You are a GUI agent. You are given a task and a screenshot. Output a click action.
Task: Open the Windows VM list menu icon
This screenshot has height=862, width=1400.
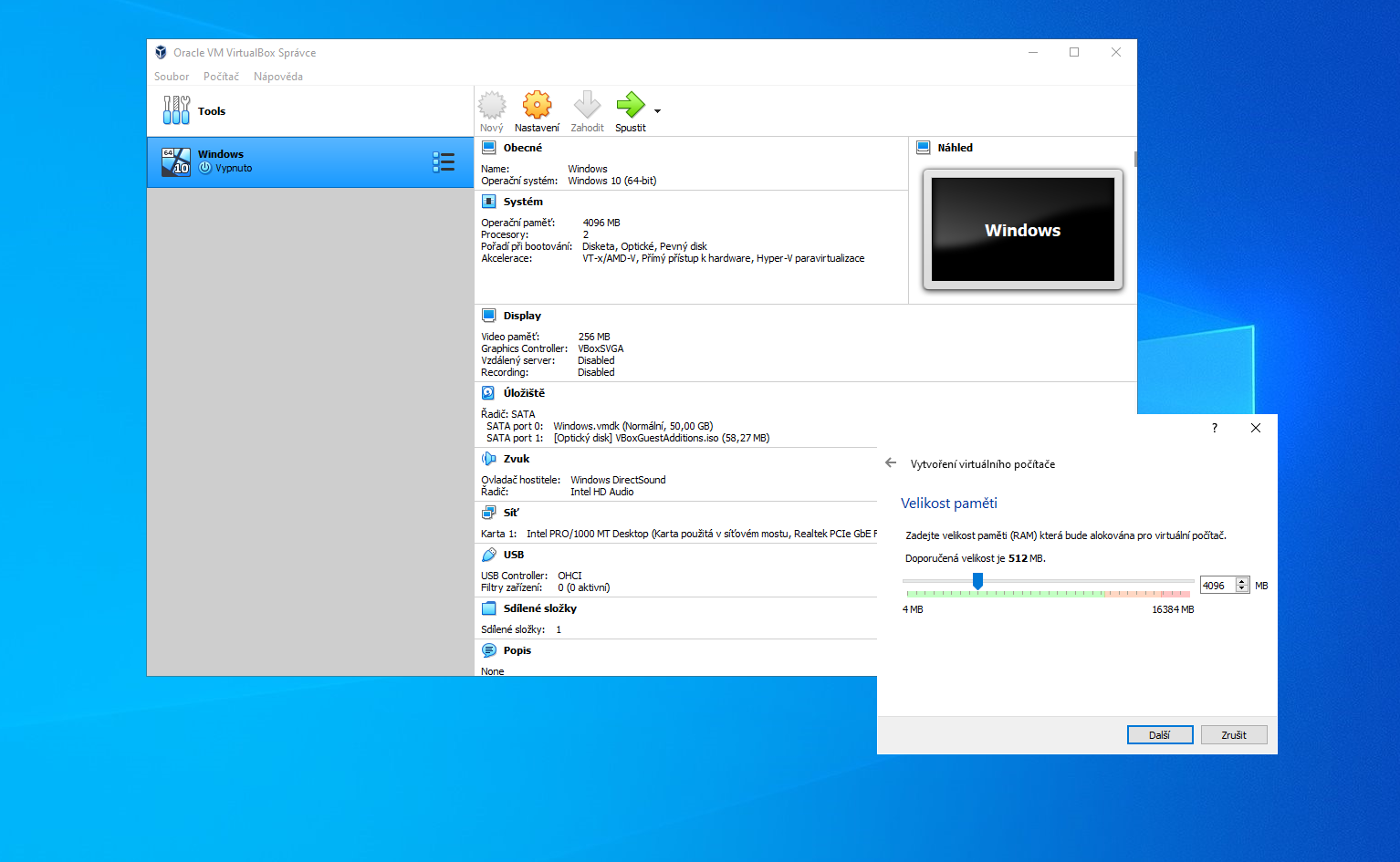(x=444, y=162)
